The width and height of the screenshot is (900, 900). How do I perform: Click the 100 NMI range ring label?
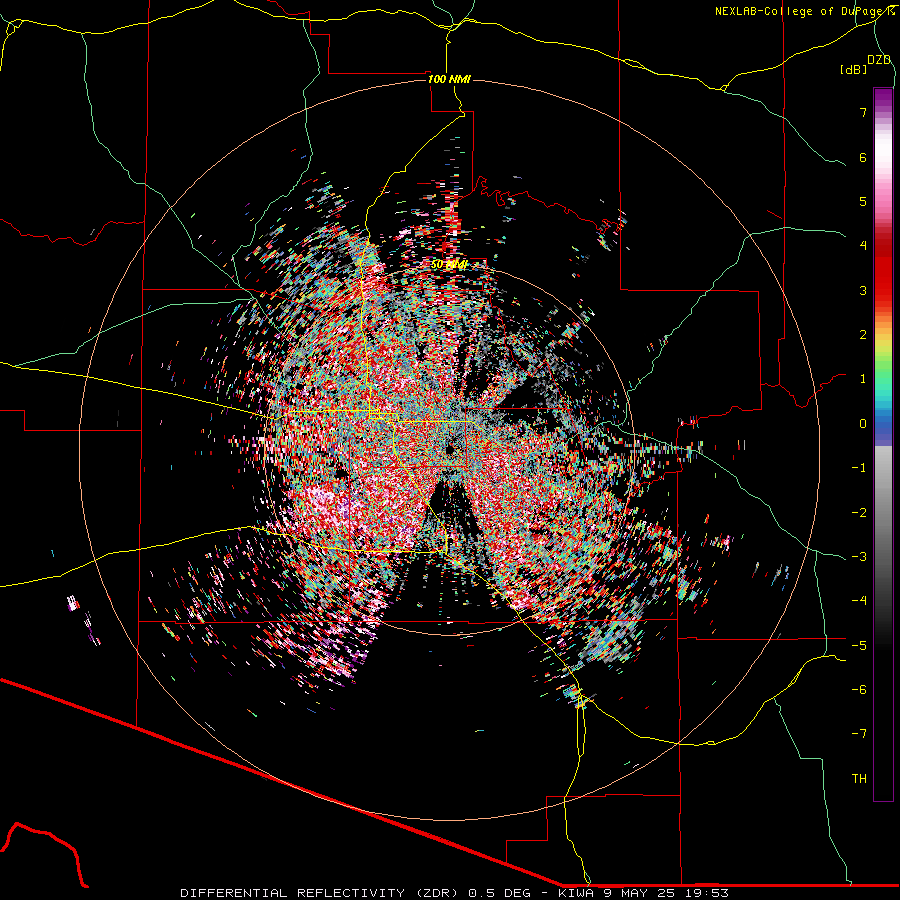pos(449,79)
